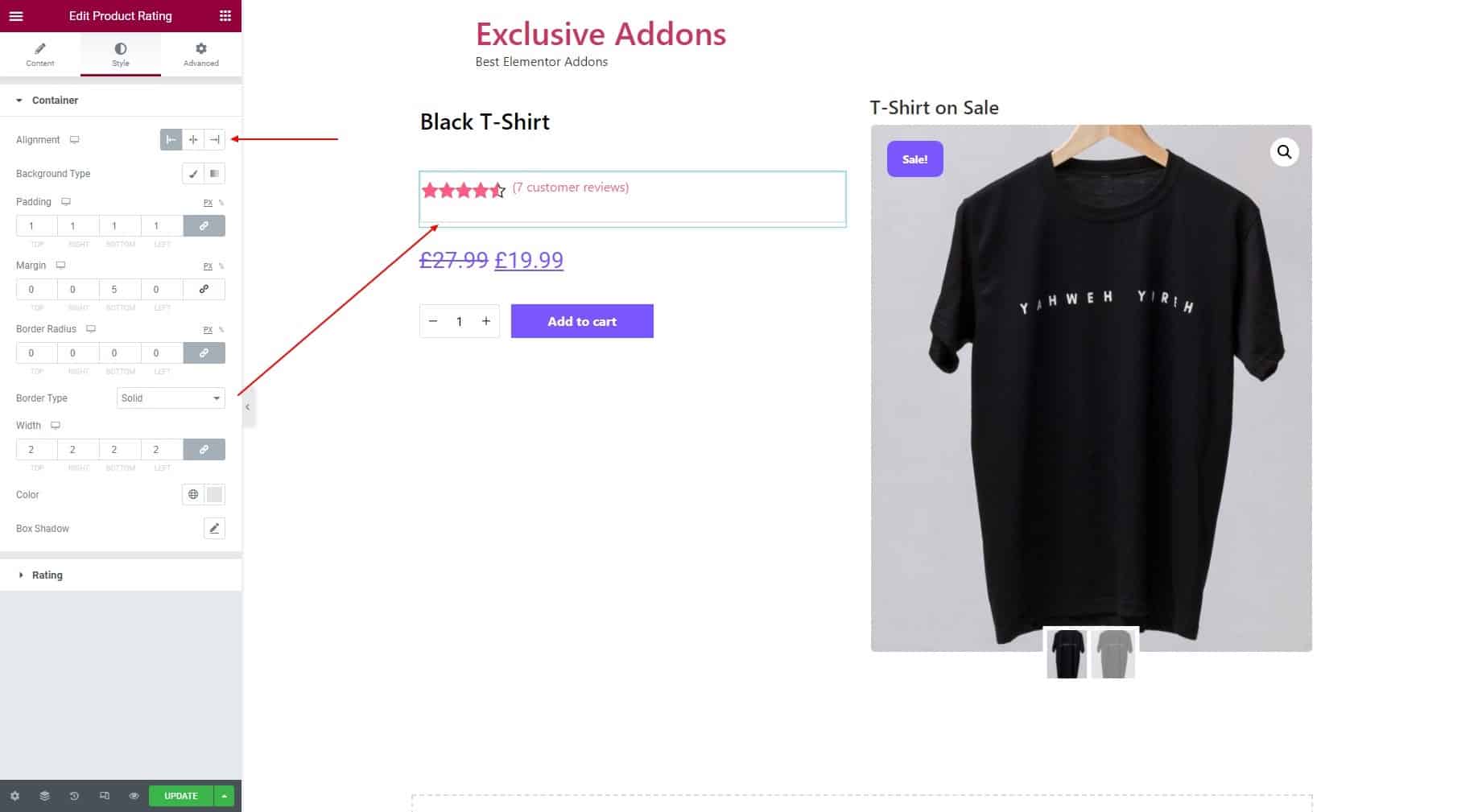Open the Navigator layers icon
Image resolution: width=1482 pixels, height=812 pixels.
[44, 796]
